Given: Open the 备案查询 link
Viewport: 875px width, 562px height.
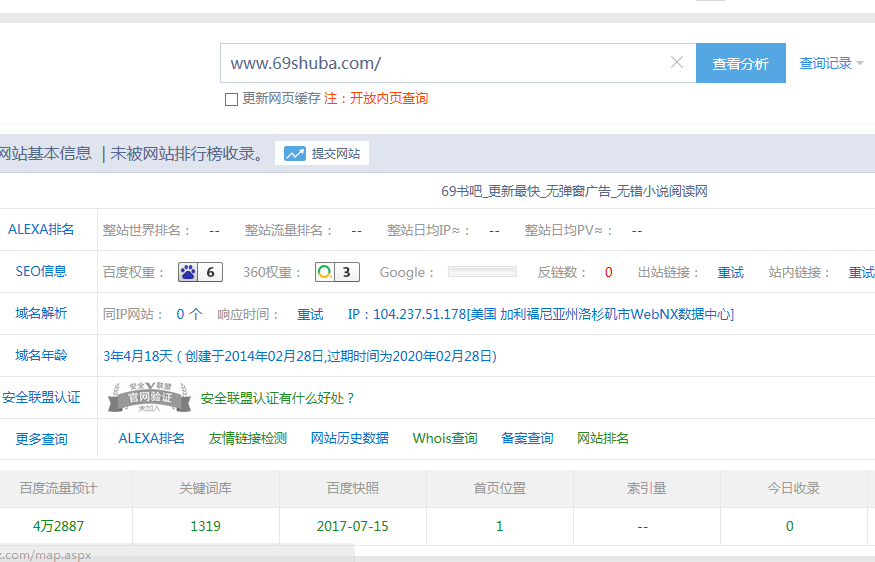Looking at the screenshot, I should pyautogui.click(x=527, y=438).
